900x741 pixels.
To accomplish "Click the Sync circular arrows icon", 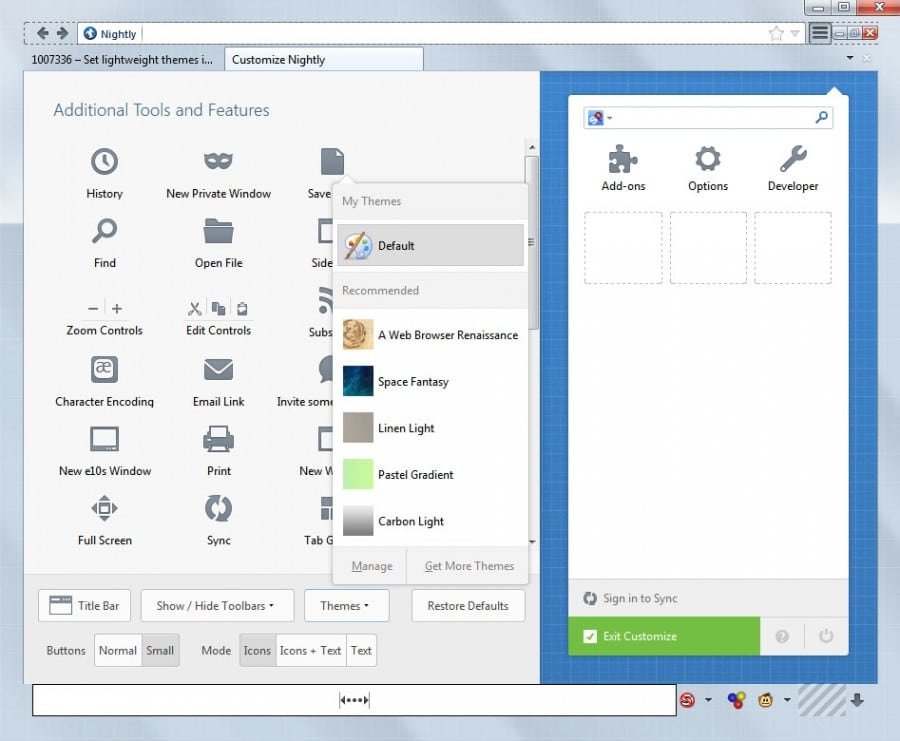I will point(217,509).
